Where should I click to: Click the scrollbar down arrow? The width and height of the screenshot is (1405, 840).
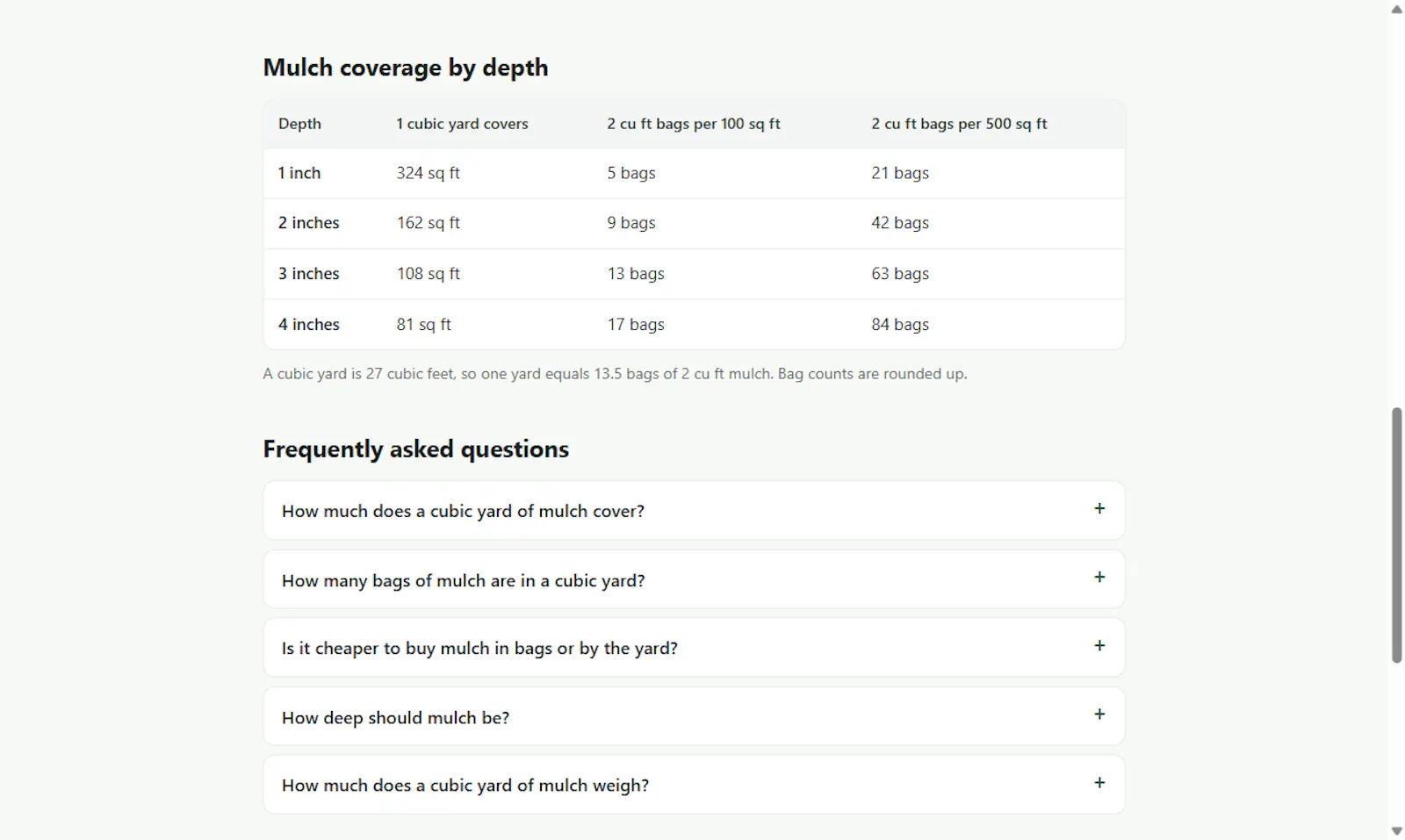[x=1396, y=830]
